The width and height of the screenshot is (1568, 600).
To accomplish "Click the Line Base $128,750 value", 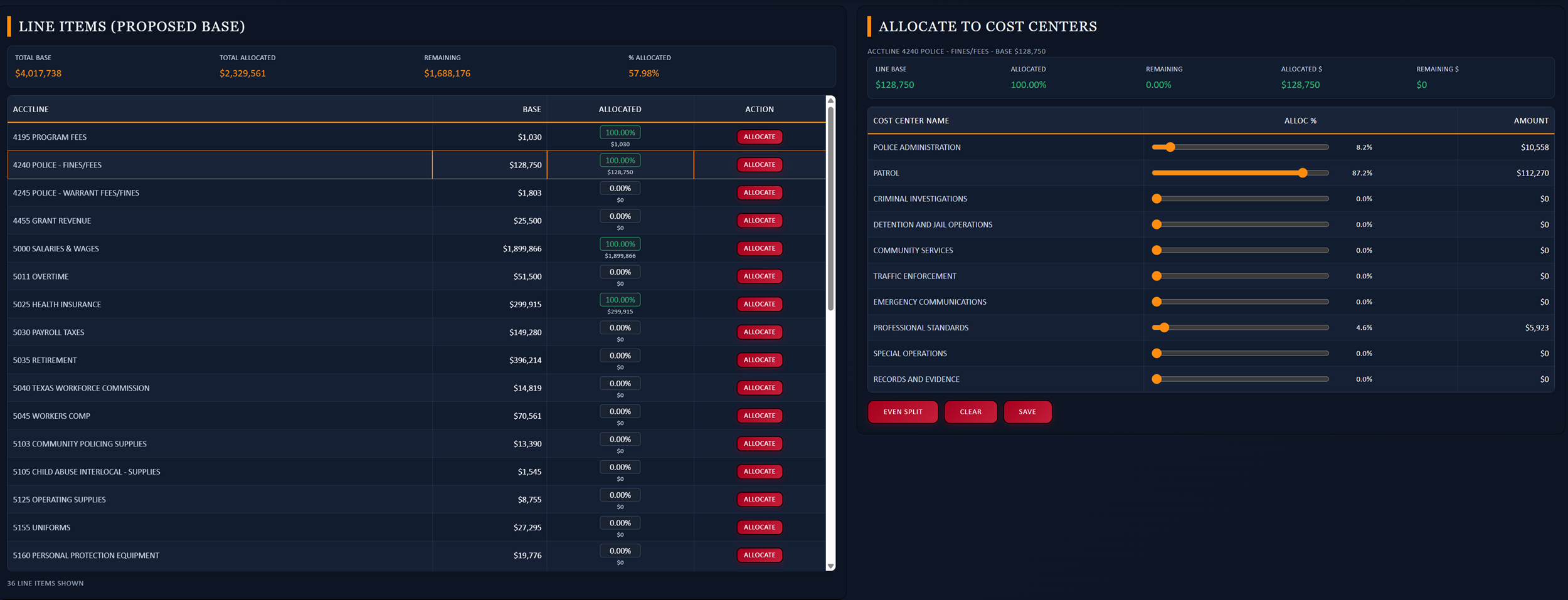I will tap(894, 85).
